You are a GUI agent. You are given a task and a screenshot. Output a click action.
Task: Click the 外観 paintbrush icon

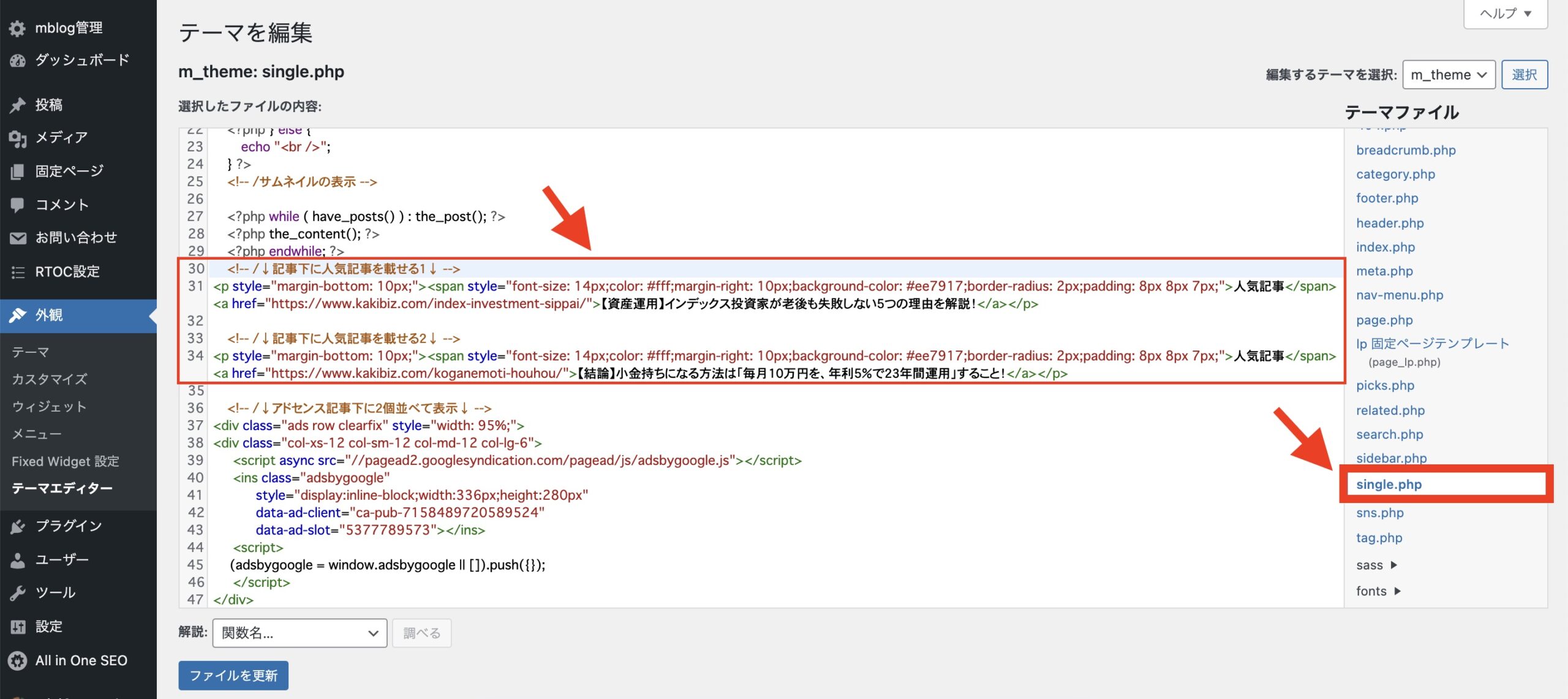click(x=18, y=315)
